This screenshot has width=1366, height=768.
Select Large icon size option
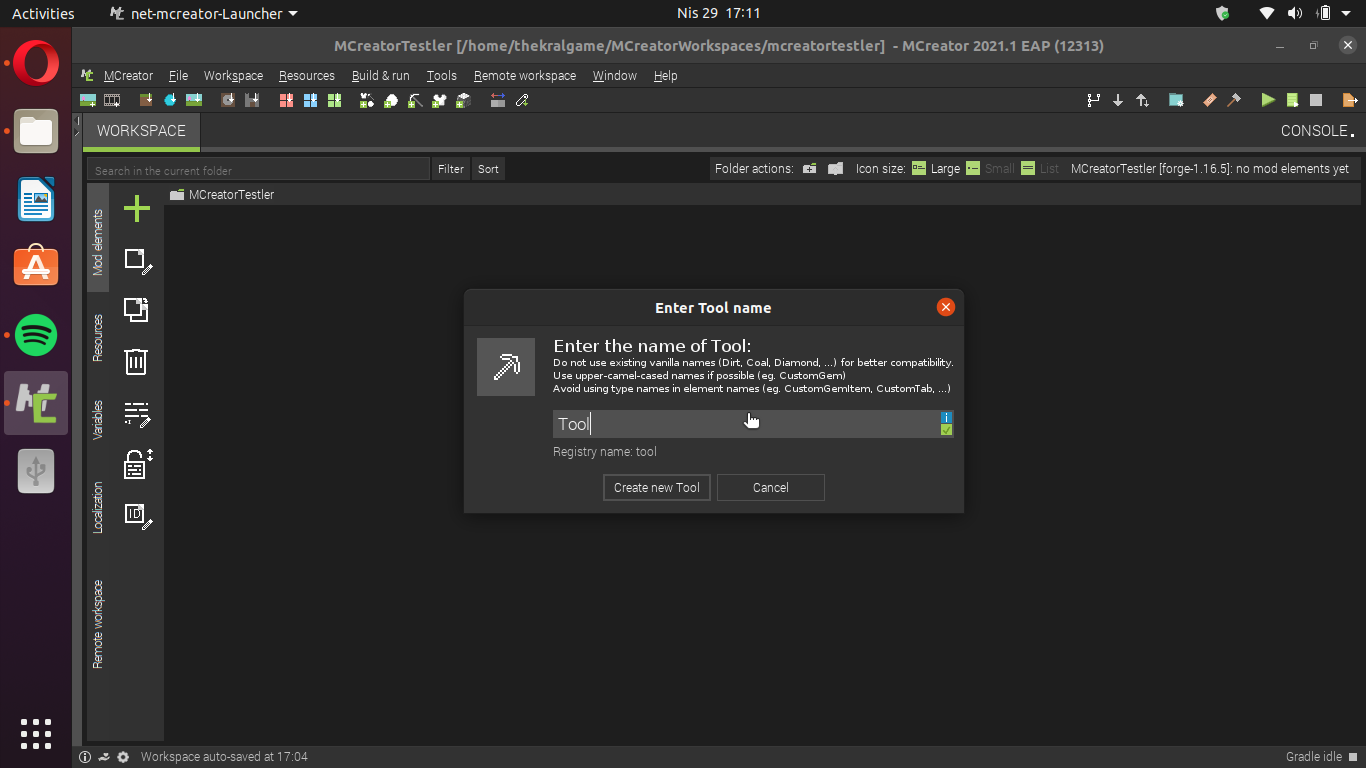tap(935, 169)
